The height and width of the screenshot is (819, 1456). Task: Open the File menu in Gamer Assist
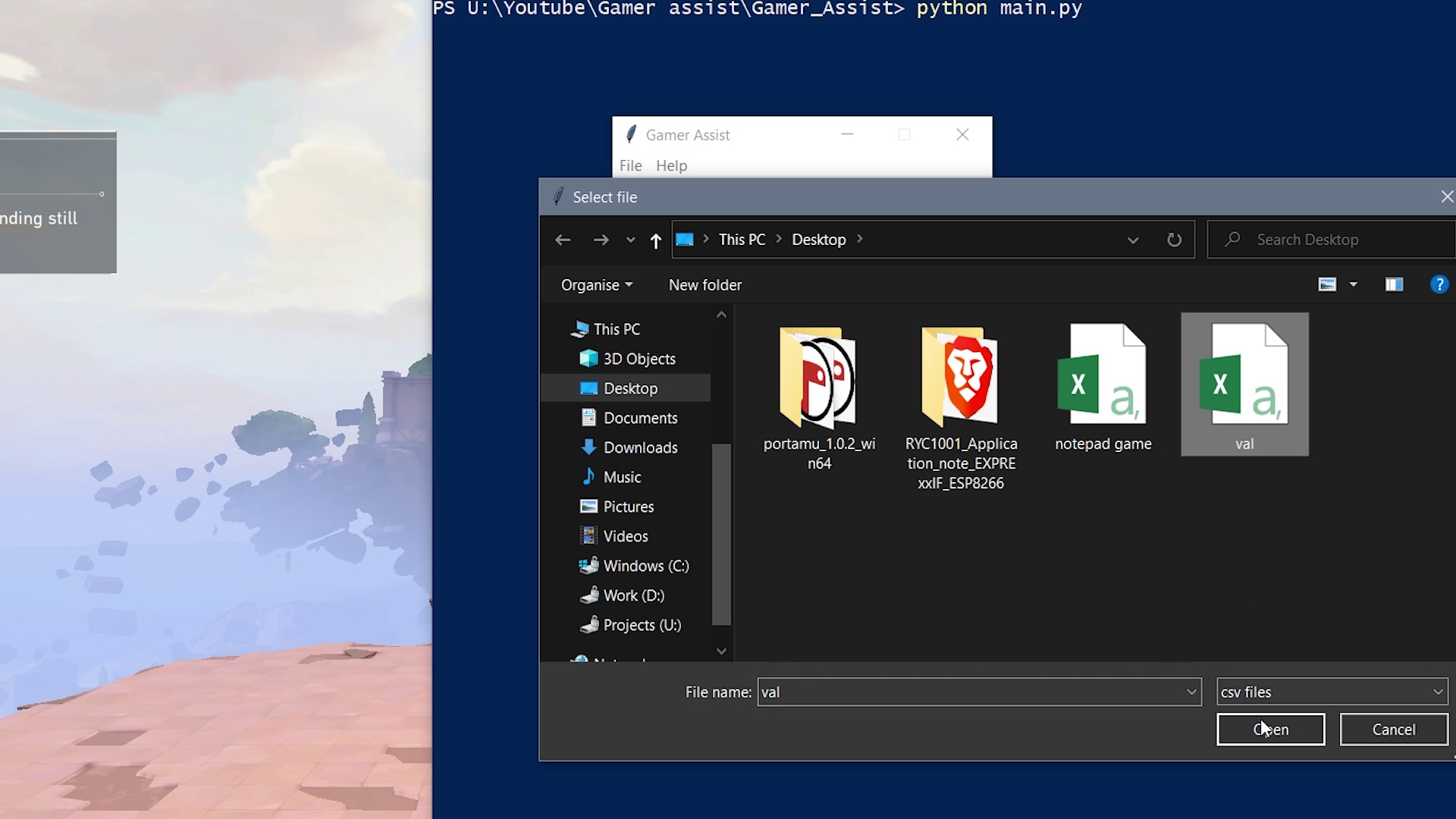[x=630, y=165]
